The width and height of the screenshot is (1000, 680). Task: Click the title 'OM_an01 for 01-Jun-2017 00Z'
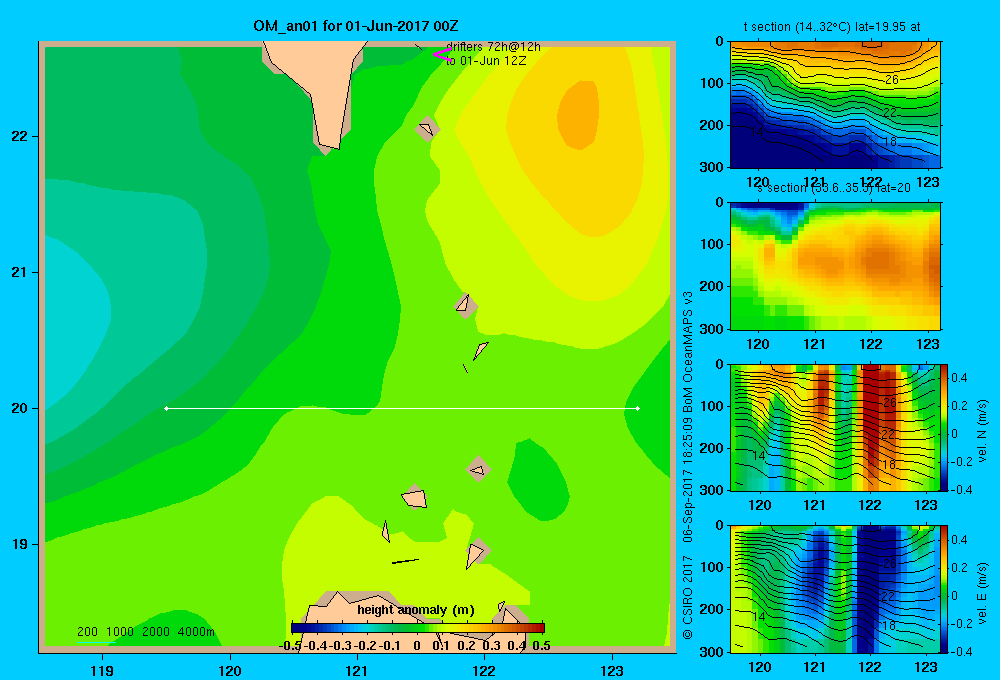point(355,26)
